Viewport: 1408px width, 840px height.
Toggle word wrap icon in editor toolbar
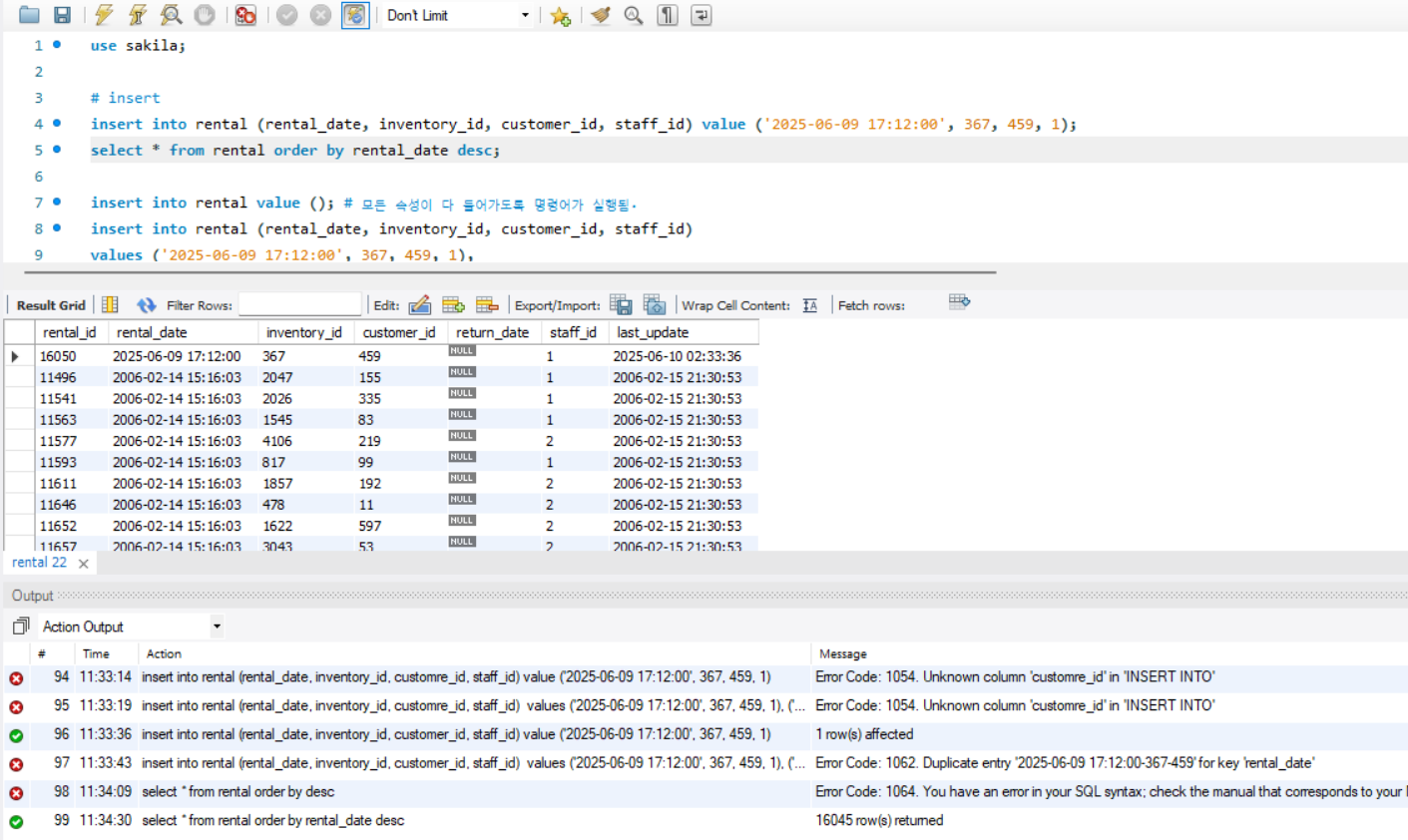pos(702,15)
